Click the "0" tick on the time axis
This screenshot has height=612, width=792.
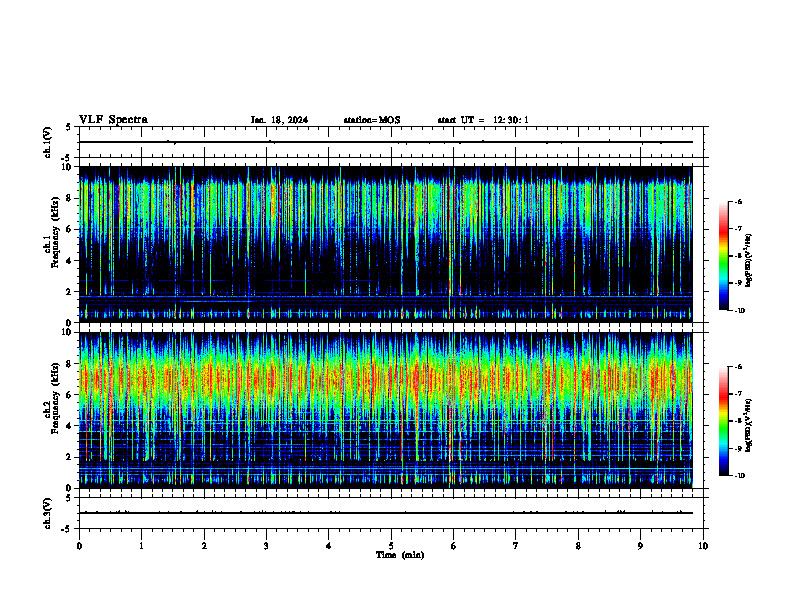click(x=79, y=546)
